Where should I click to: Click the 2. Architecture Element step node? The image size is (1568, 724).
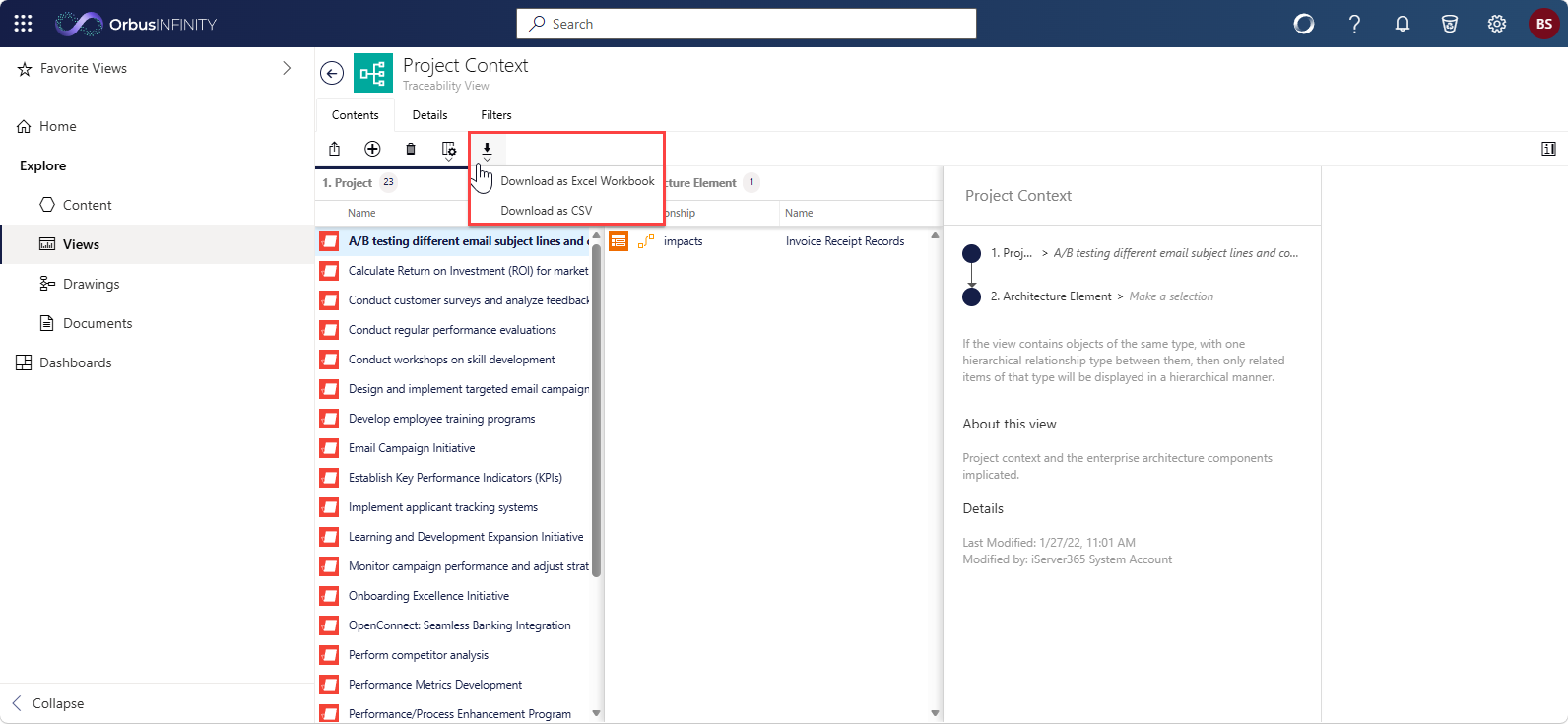tap(971, 296)
